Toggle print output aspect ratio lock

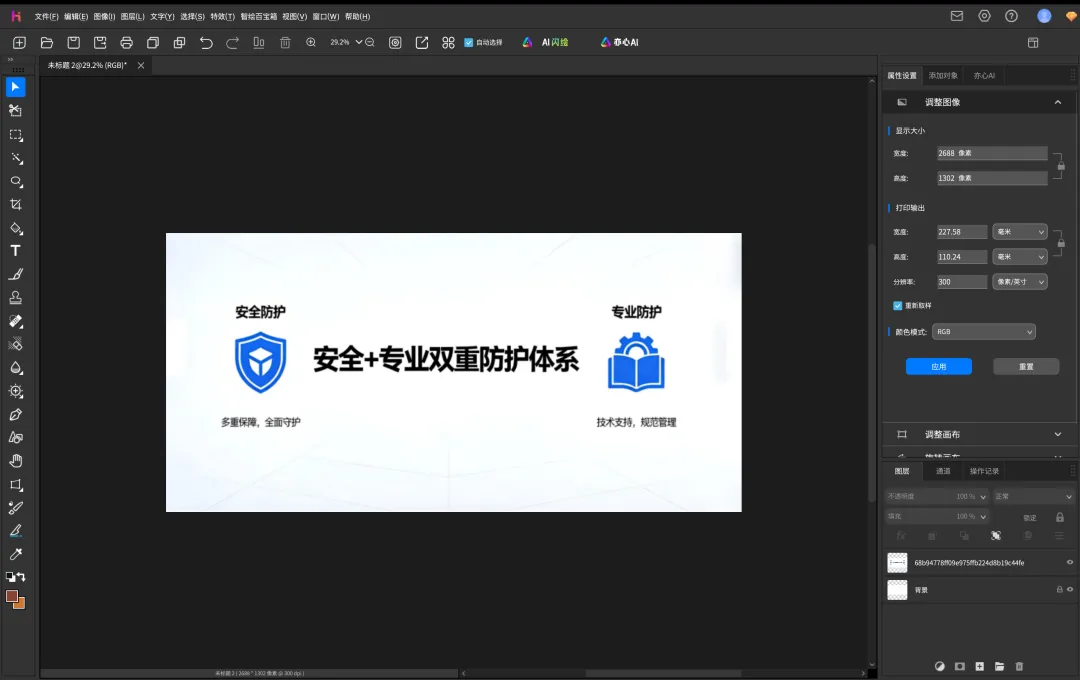point(1061,243)
